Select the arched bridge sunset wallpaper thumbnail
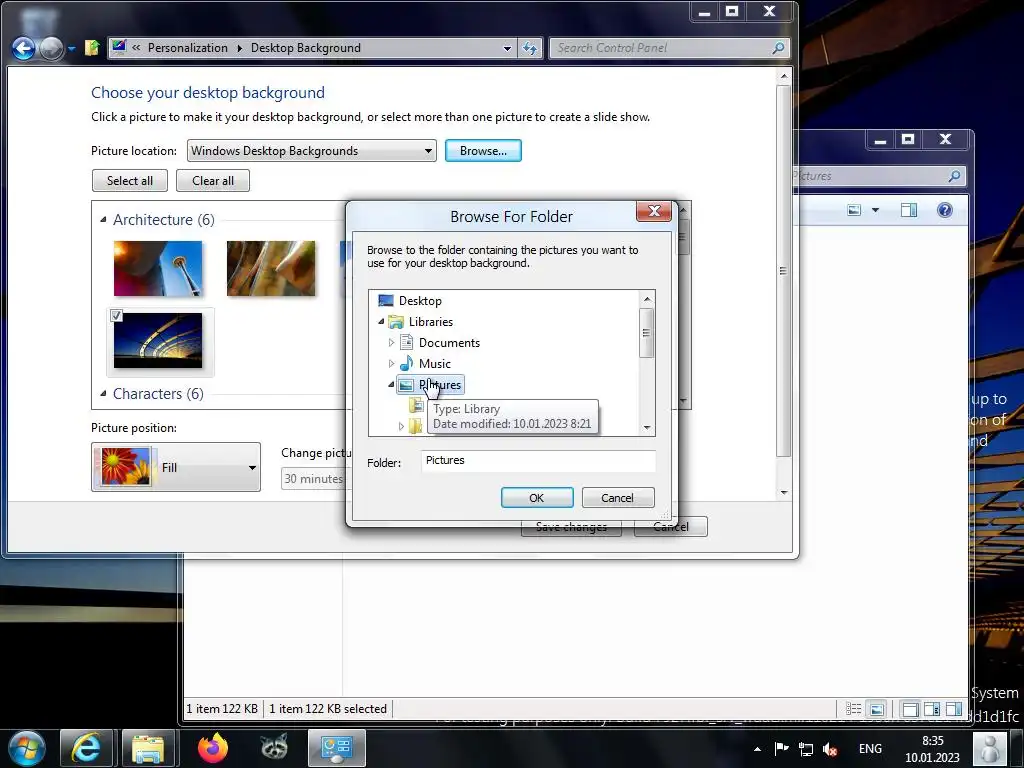Screen dimensions: 1024x768 point(158,340)
